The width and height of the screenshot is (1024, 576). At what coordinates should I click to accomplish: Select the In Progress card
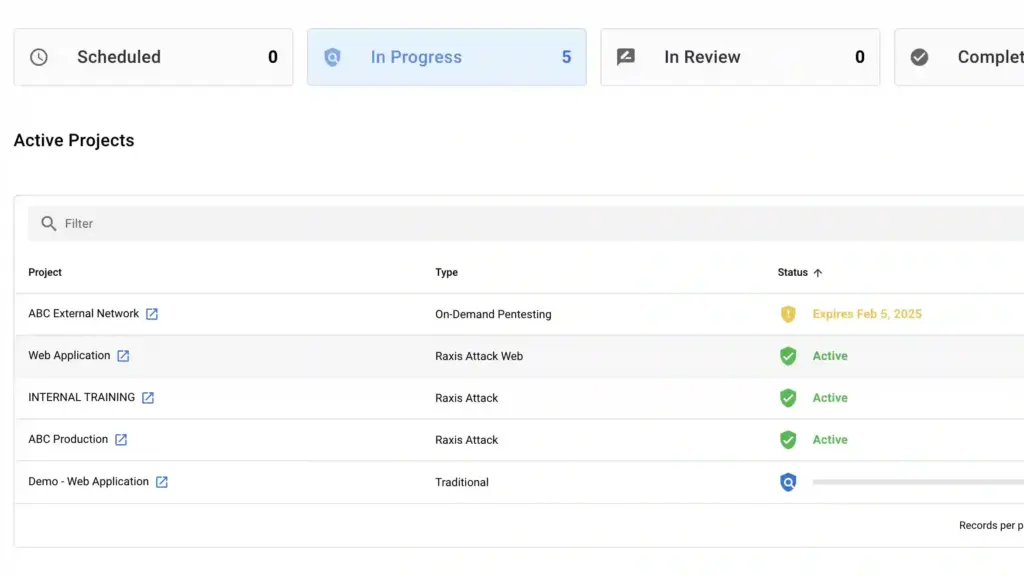(447, 57)
